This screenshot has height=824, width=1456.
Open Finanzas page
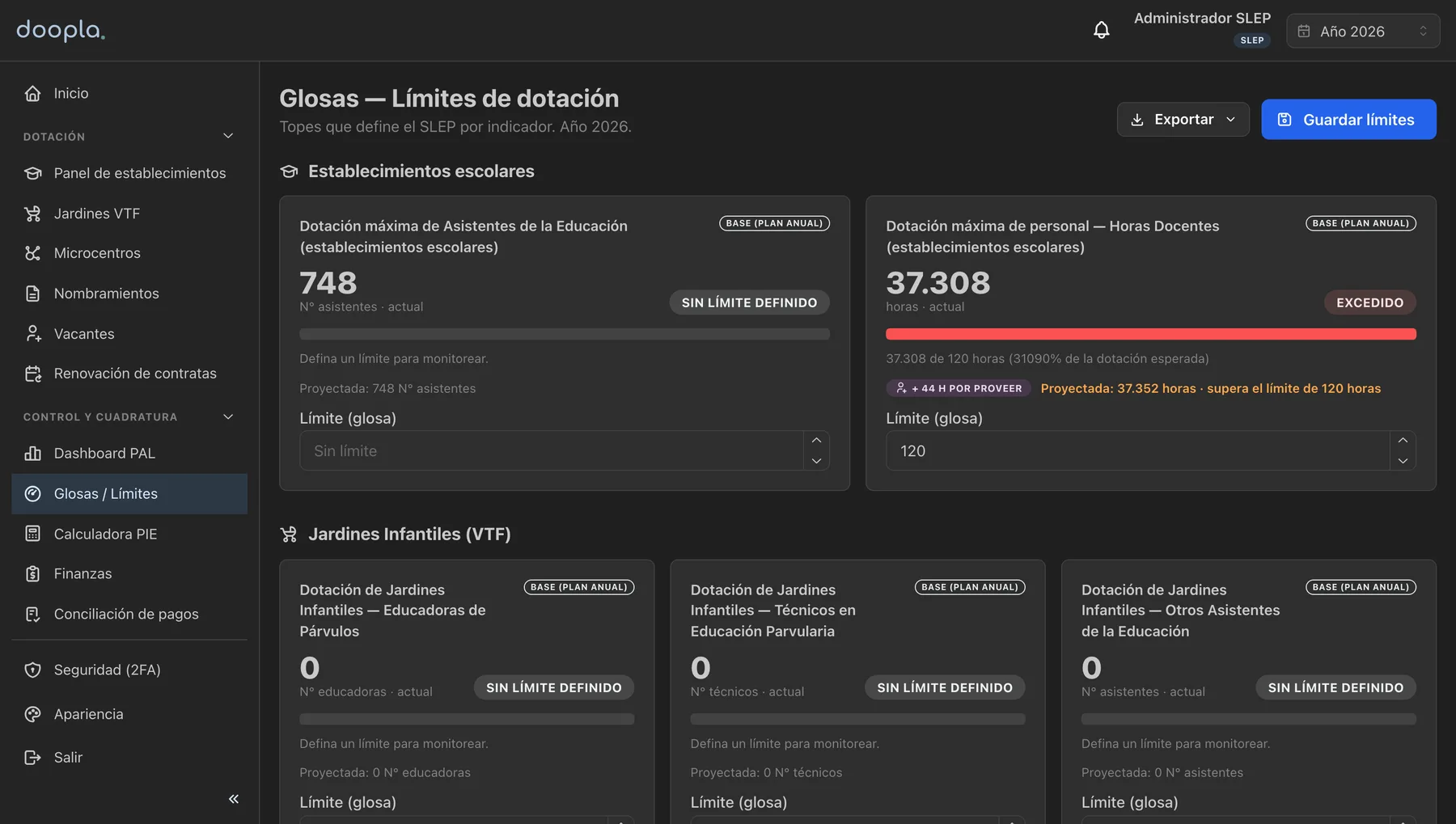click(129, 574)
